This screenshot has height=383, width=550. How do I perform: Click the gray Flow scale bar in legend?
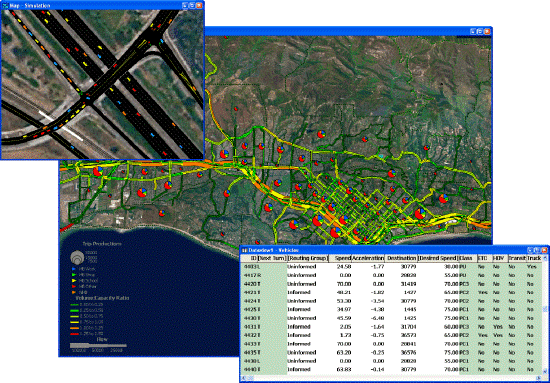tap(98, 345)
